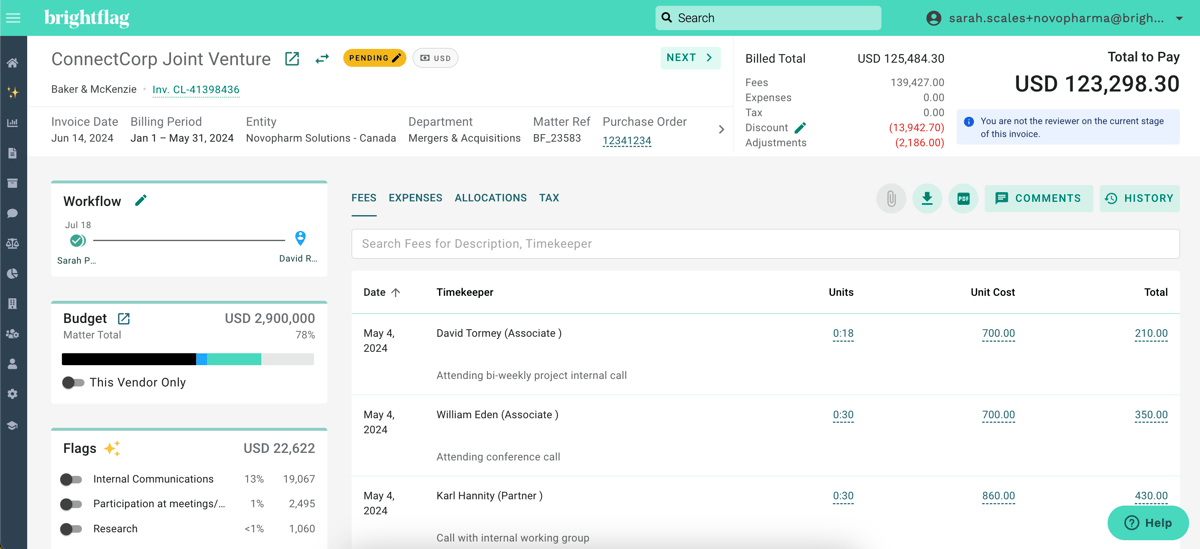Screen dimensions: 1200x549
Task: Click the USD currency chip
Action: (435, 58)
